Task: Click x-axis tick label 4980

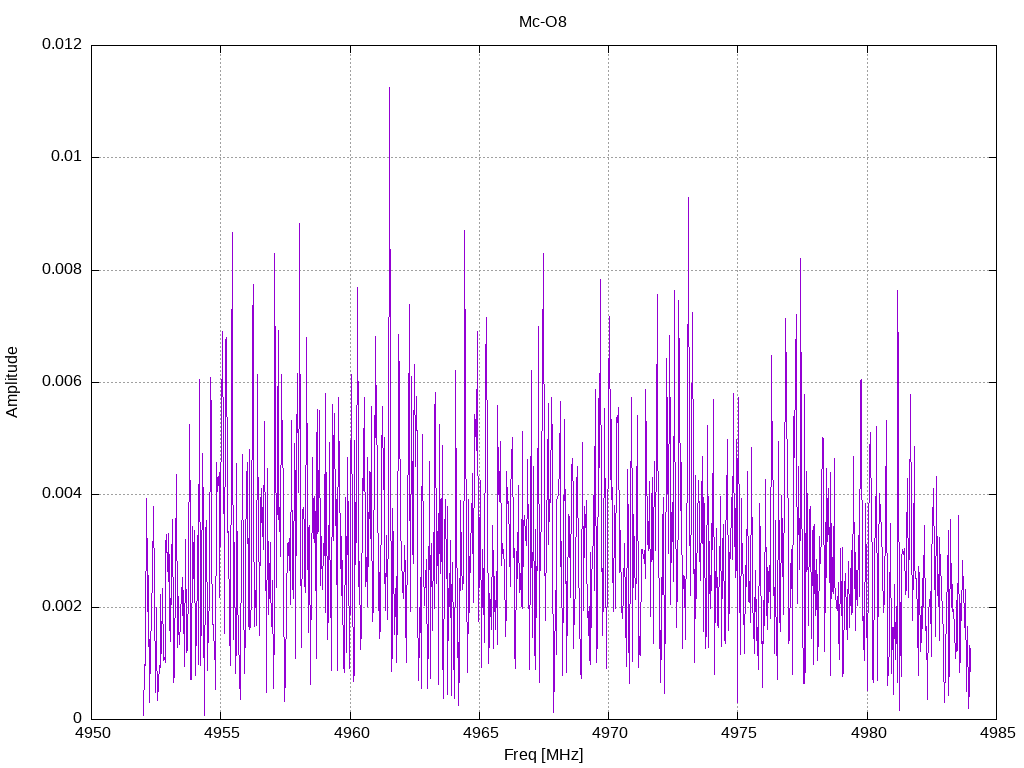Action: [868, 733]
